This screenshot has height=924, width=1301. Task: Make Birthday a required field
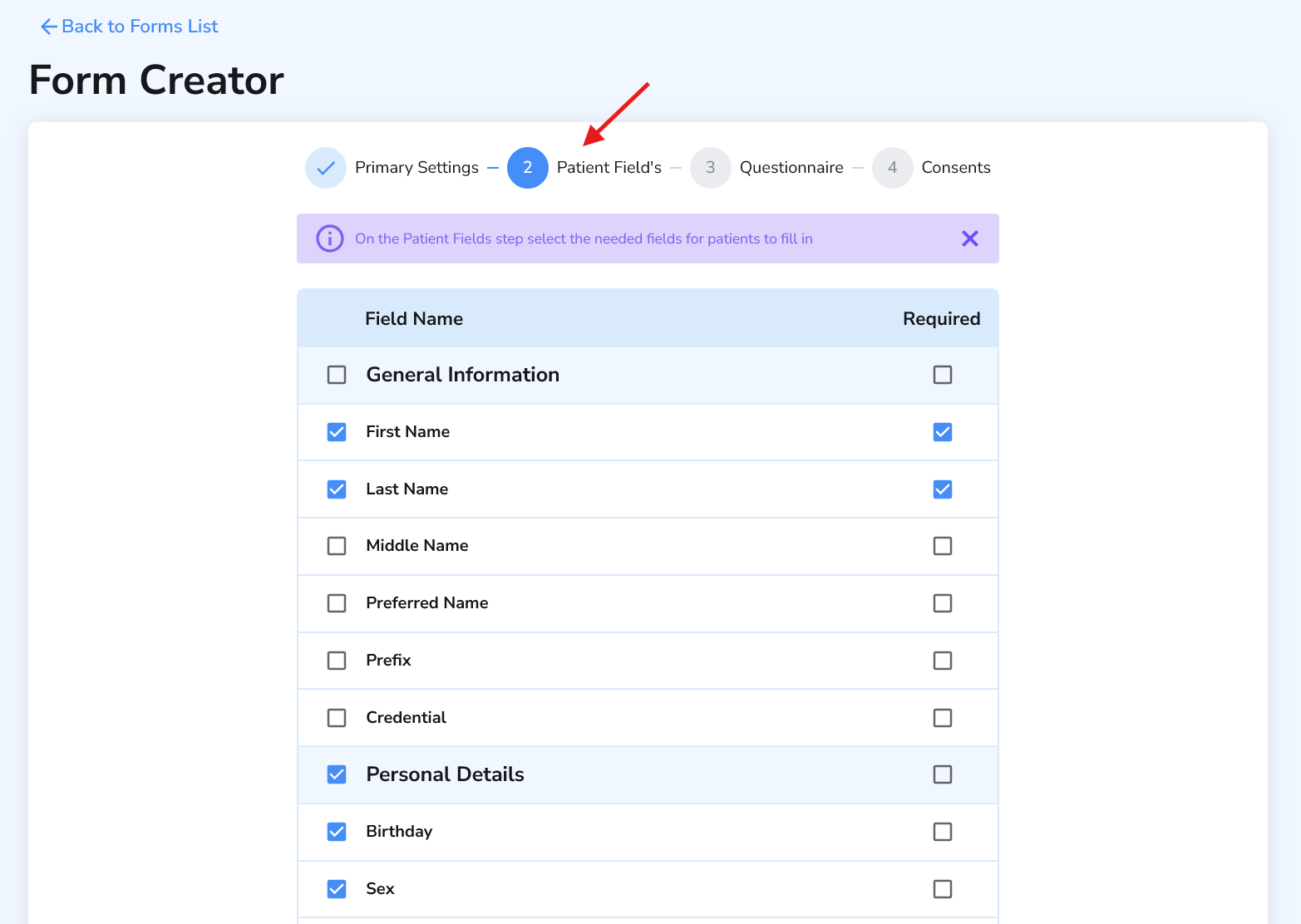(942, 831)
